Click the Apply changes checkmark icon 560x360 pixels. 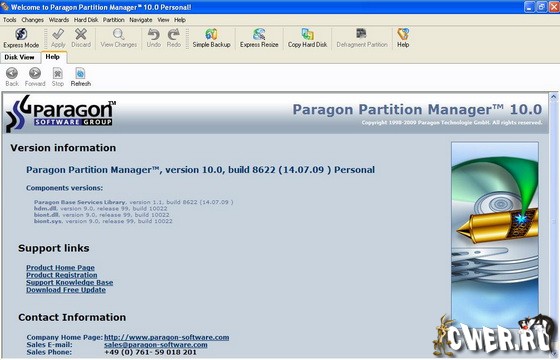point(58,38)
